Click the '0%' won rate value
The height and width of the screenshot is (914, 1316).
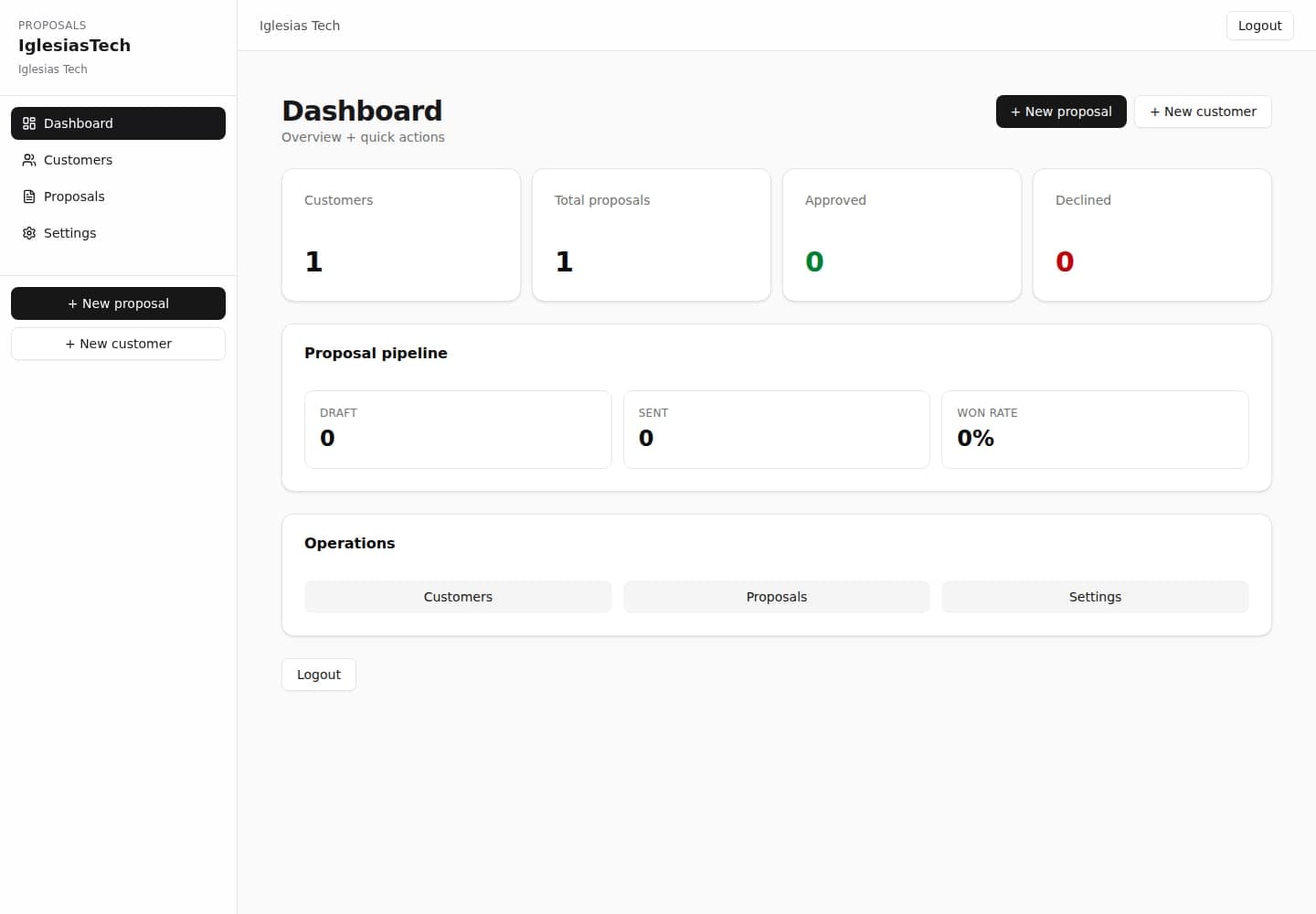point(975,438)
